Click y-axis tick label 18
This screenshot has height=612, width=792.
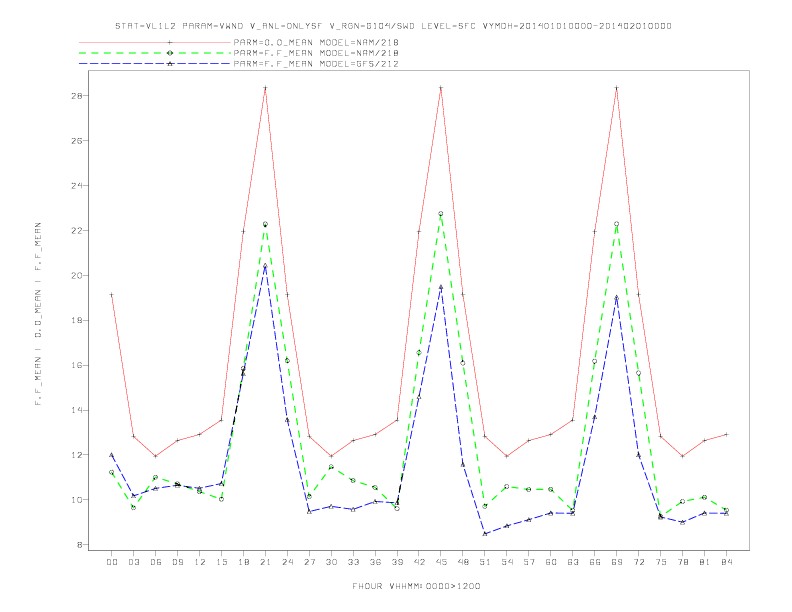[x=76, y=321]
